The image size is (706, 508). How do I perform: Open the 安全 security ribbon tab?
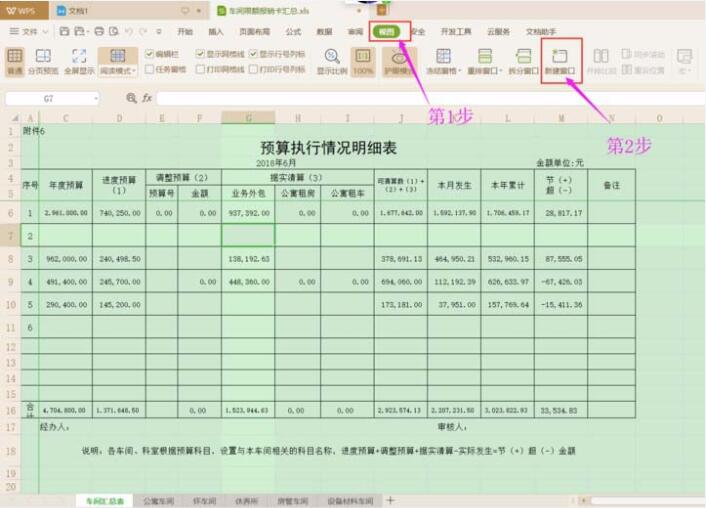click(419, 32)
